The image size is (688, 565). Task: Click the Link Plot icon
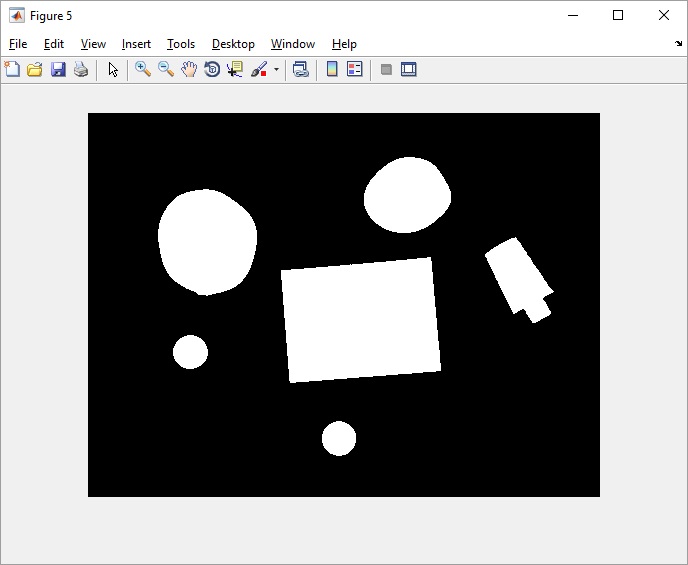300,70
